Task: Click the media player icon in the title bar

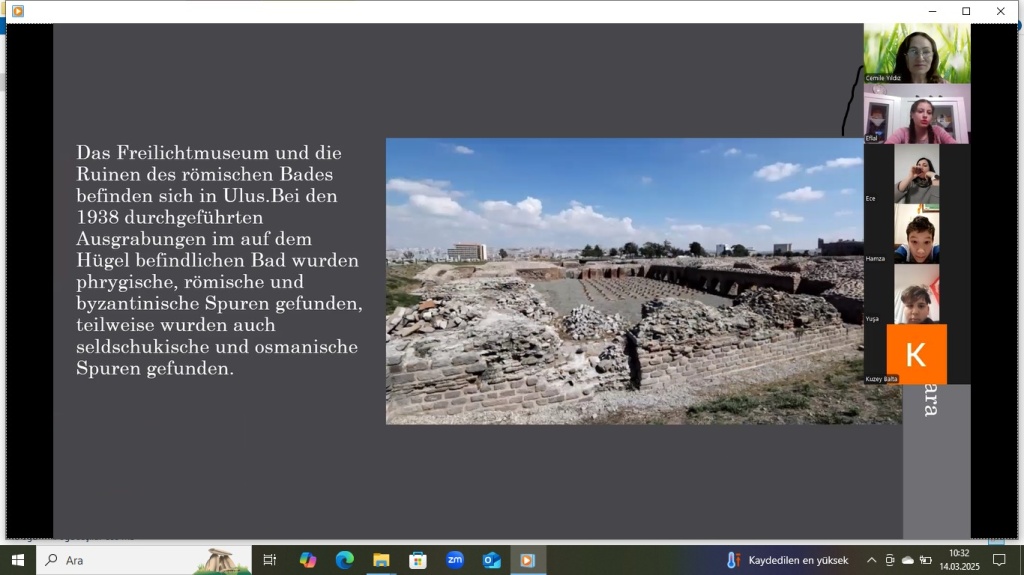Action: coord(17,11)
